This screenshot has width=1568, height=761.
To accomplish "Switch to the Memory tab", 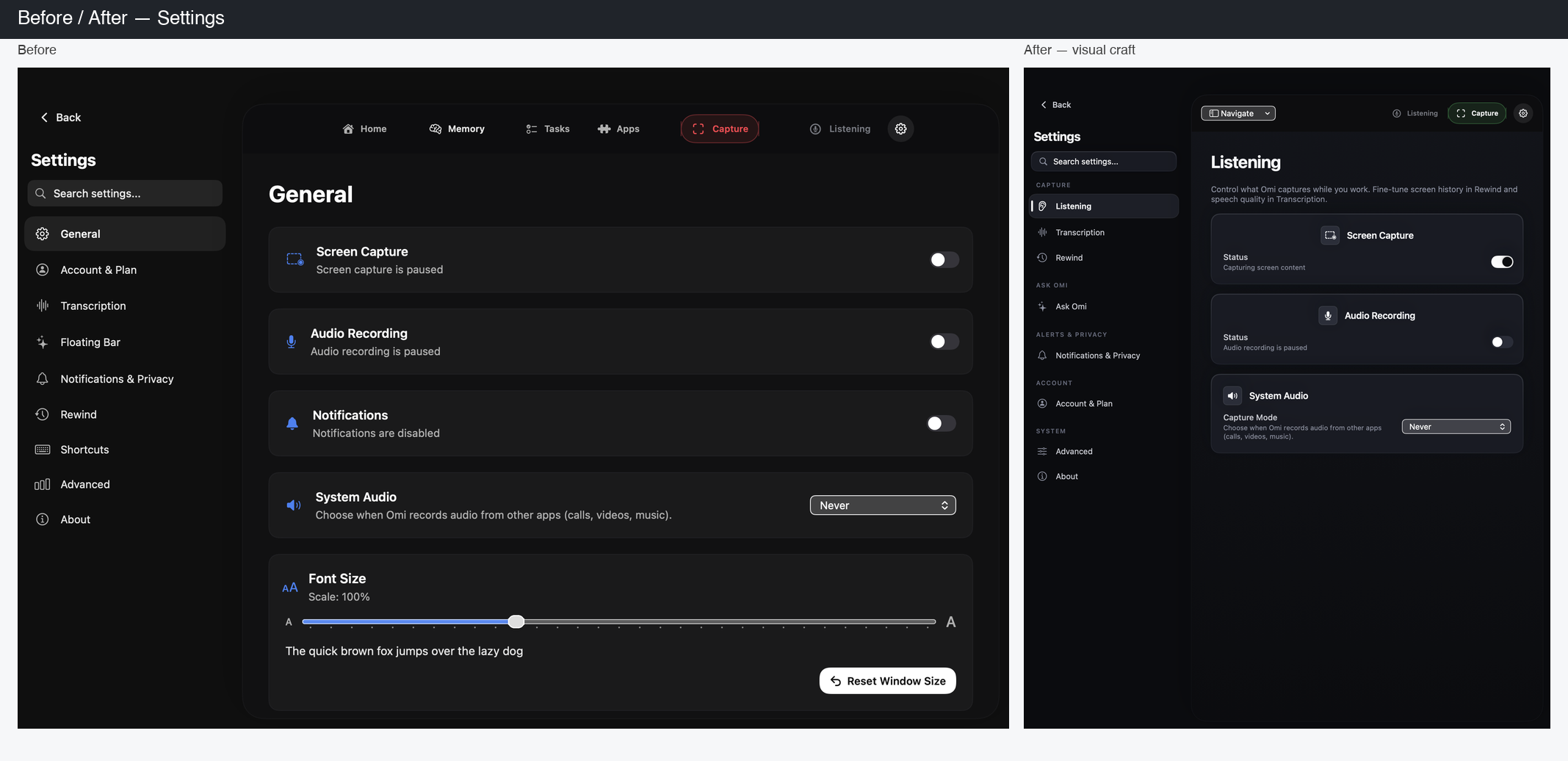I will (x=457, y=129).
